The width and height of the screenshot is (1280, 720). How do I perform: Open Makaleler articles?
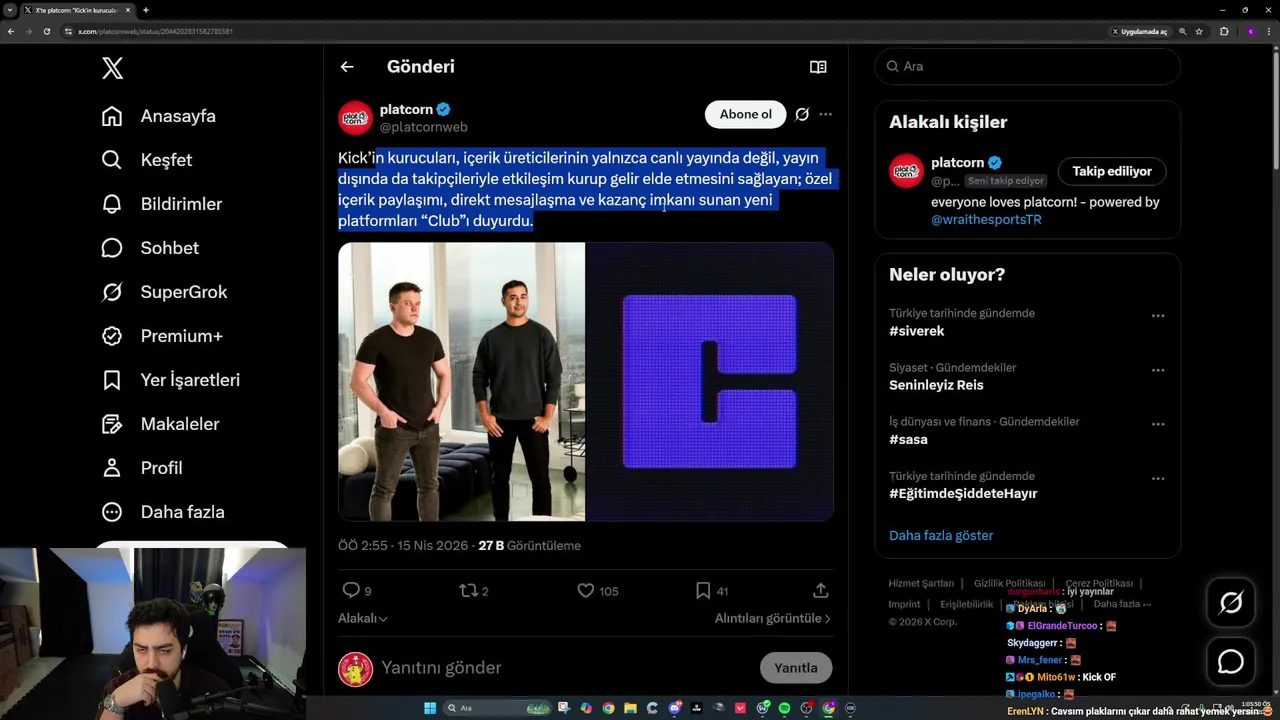click(x=160, y=424)
